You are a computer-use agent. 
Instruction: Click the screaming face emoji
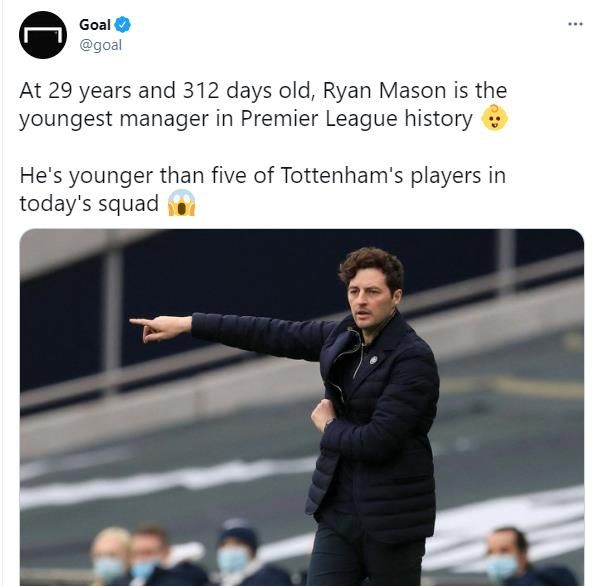click(x=181, y=203)
